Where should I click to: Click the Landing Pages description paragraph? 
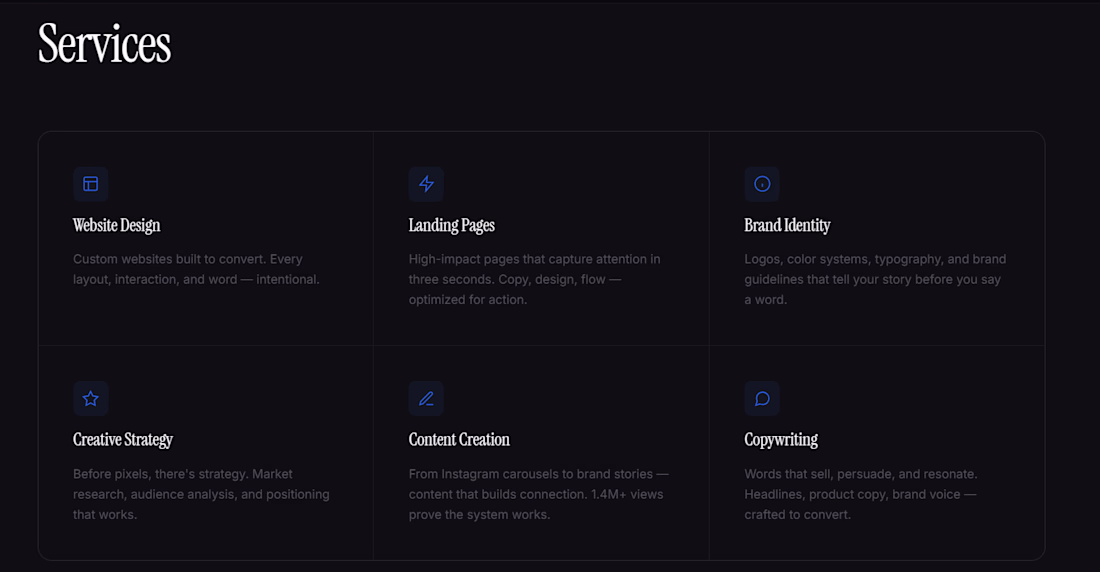(x=535, y=279)
